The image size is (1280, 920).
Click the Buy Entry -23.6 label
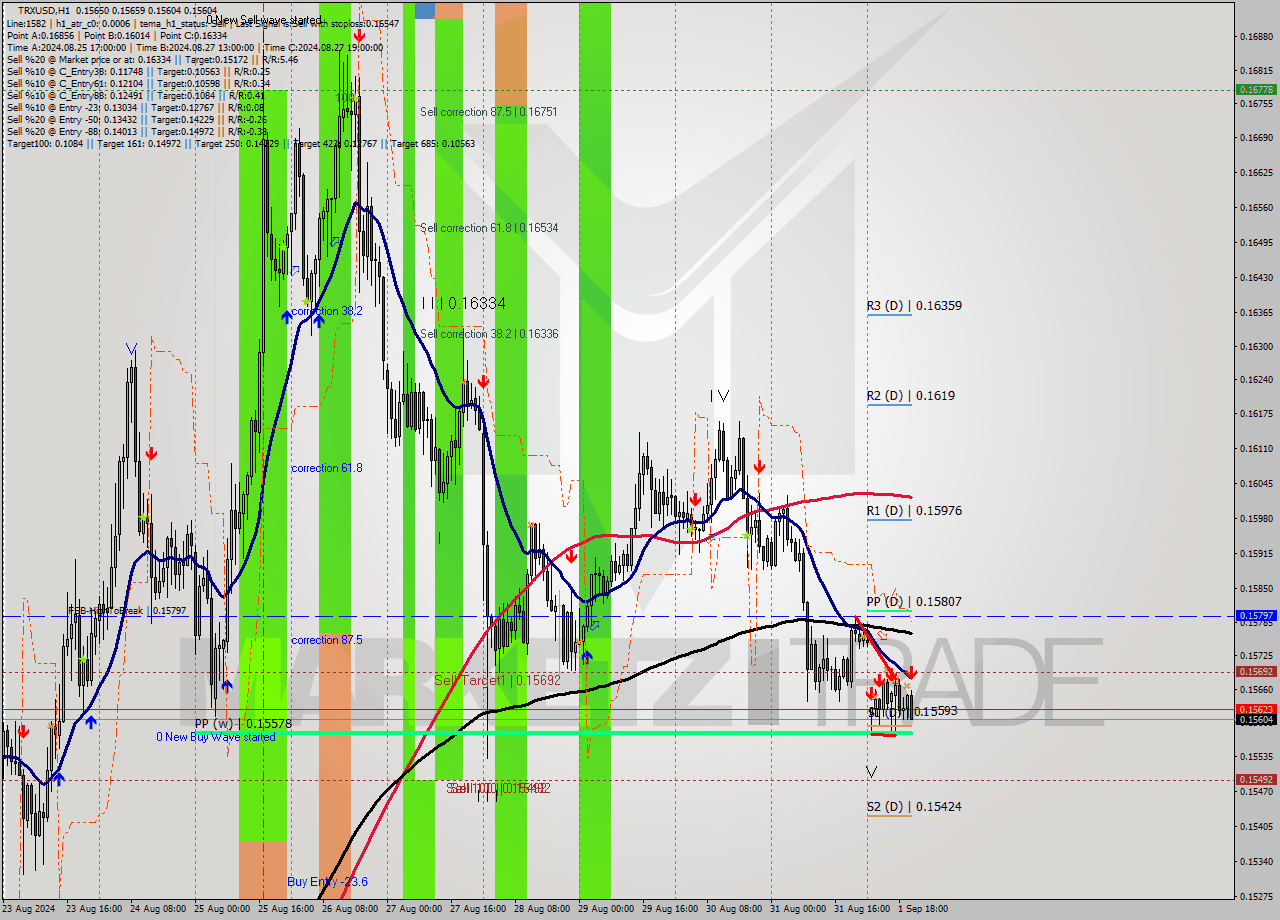point(327,881)
